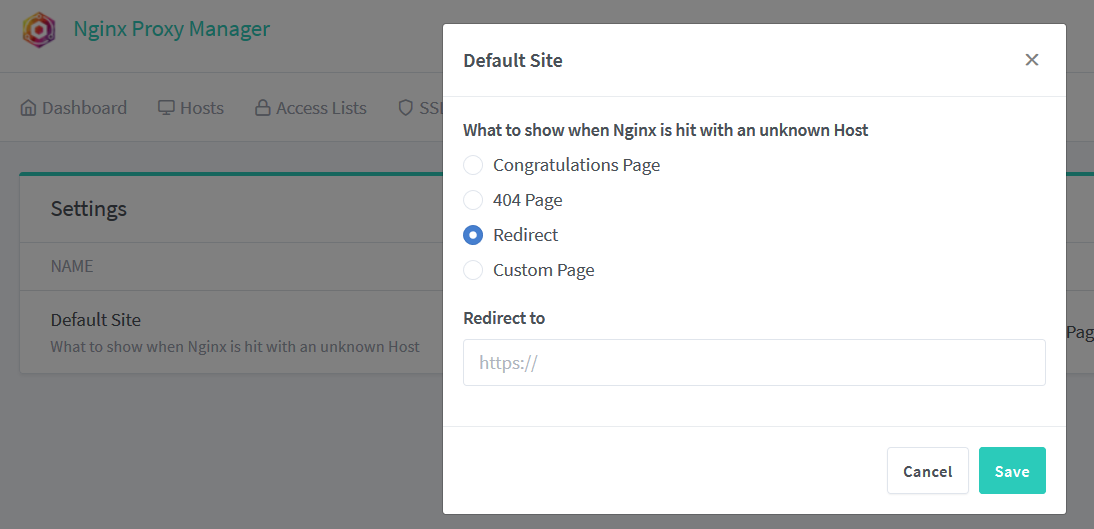The height and width of the screenshot is (529, 1094).
Task: Click the Nginx Proxy Manager title text
Action: (172, 29)
